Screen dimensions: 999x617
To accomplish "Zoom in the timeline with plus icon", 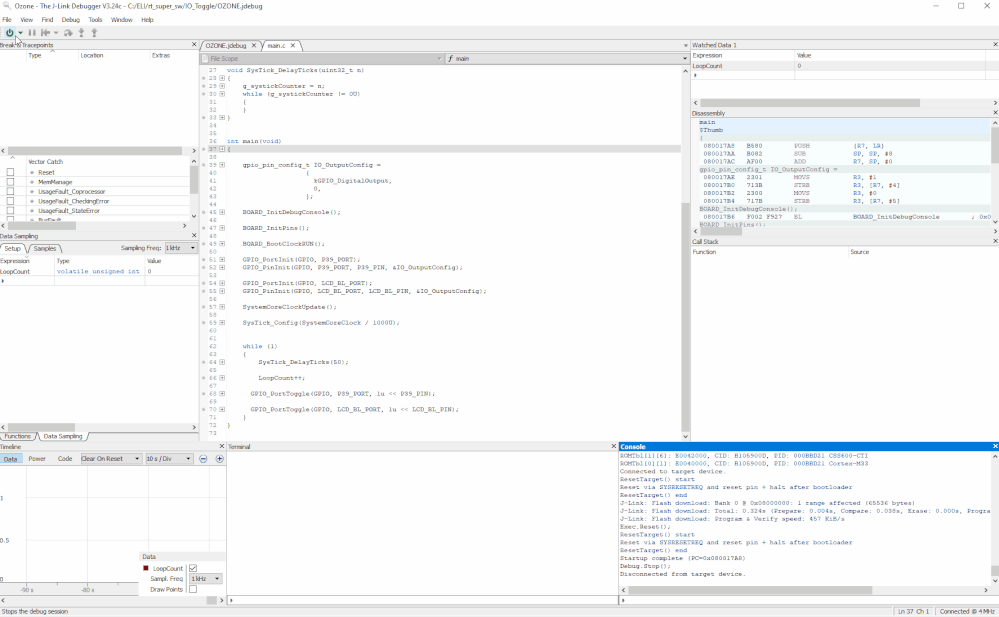I will pos(219,459).
